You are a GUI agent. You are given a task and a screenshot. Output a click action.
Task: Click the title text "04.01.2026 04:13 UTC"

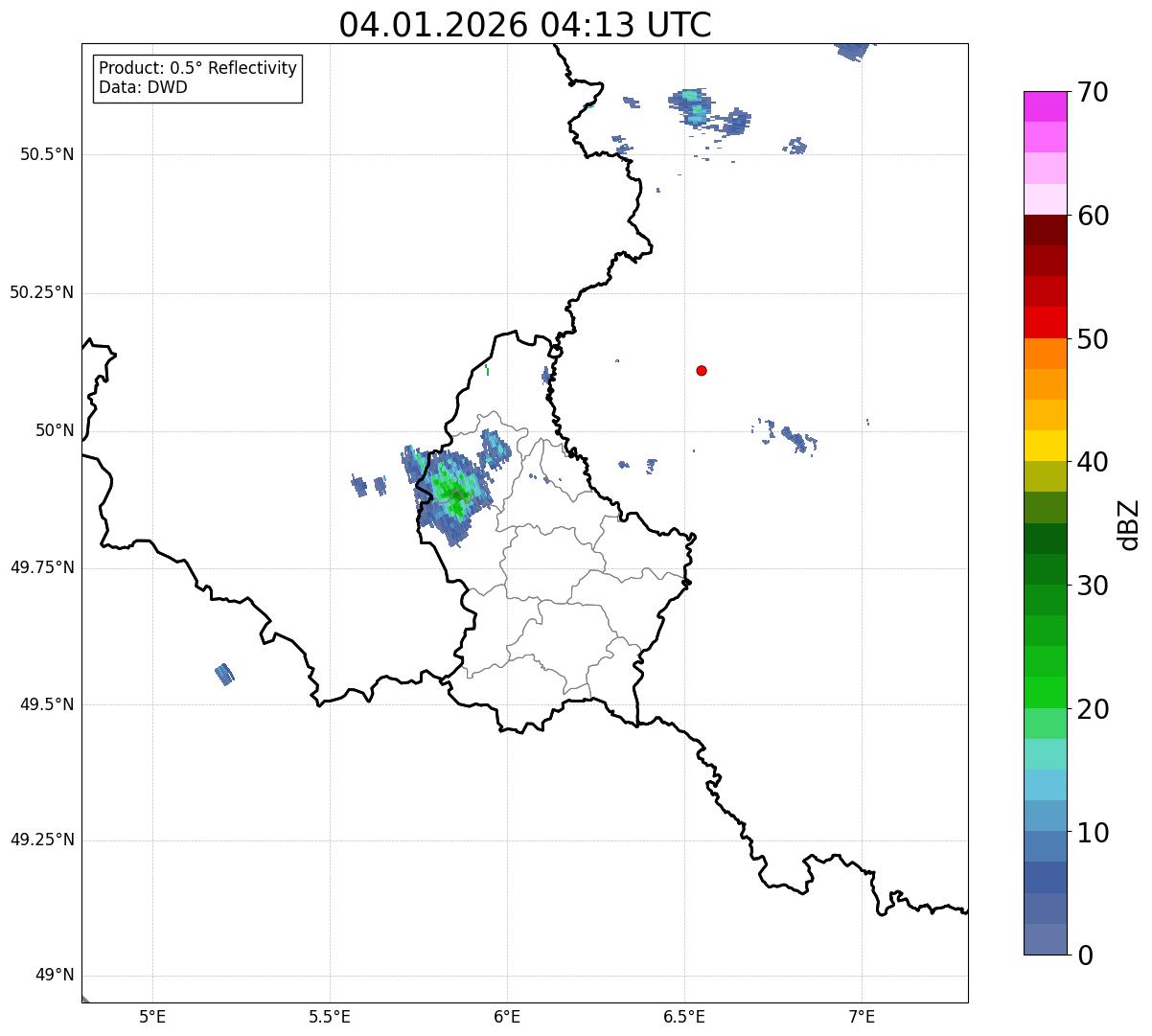(x=525, y=25)
